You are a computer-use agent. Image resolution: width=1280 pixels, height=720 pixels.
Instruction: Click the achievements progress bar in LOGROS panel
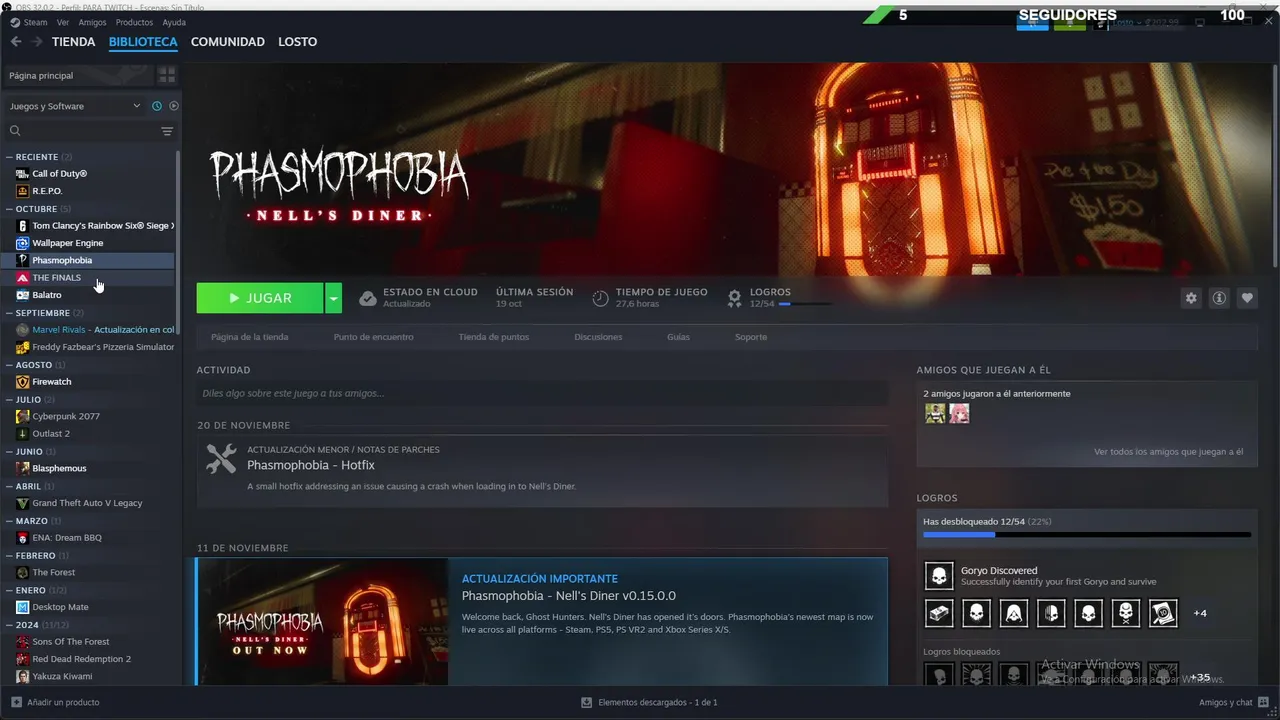tap(1087, 535)
